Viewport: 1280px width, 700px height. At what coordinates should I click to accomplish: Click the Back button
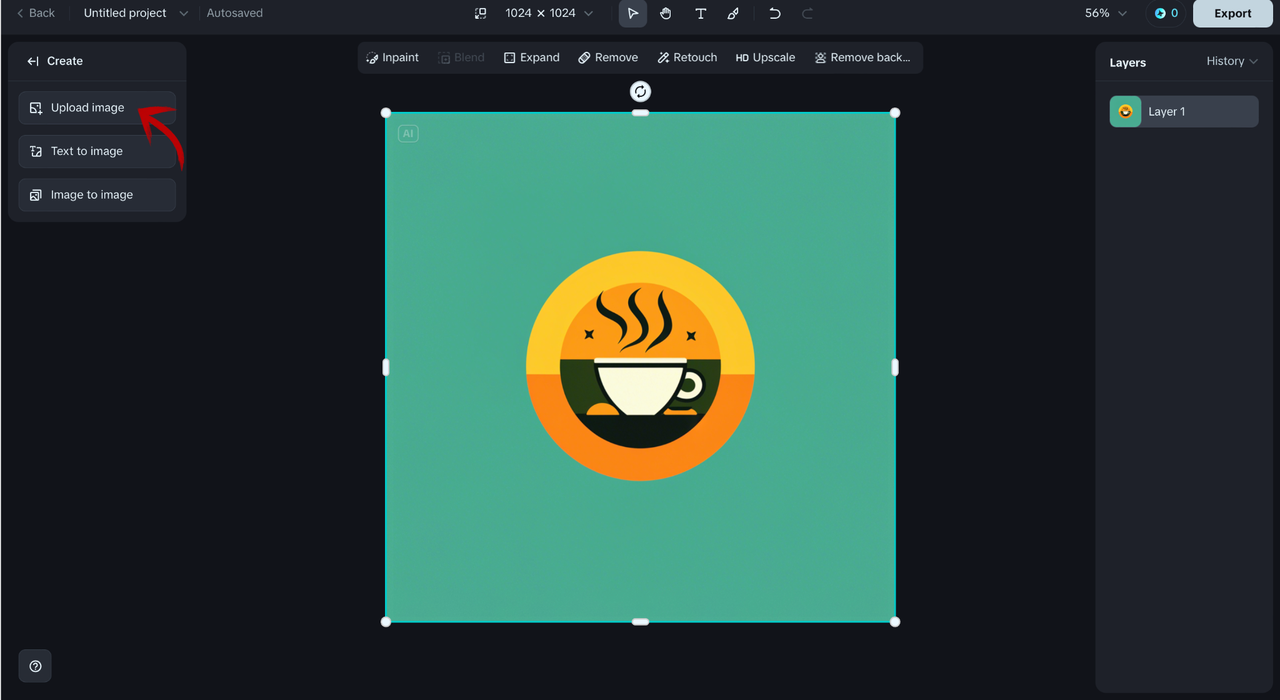click(x=35, y=13)
